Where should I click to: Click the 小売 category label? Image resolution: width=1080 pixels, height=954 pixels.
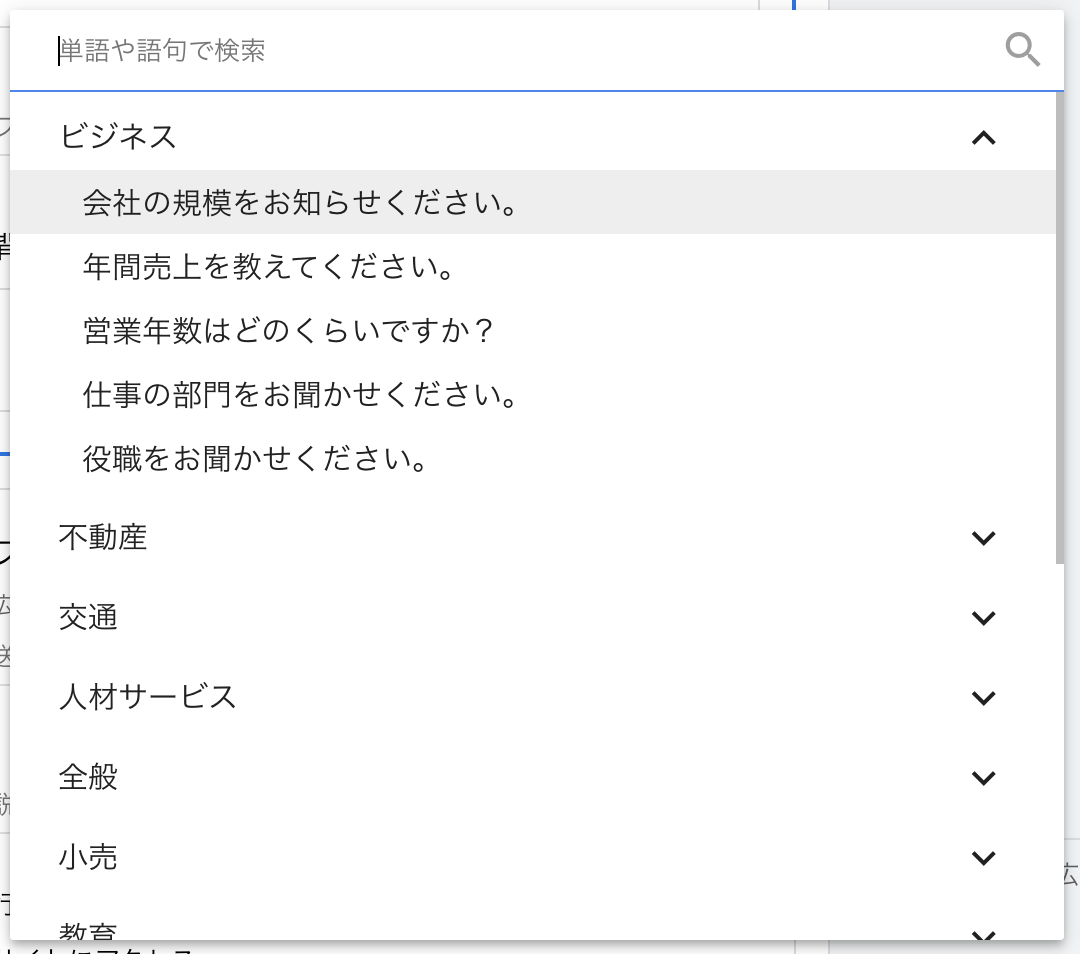pos(88,857)
